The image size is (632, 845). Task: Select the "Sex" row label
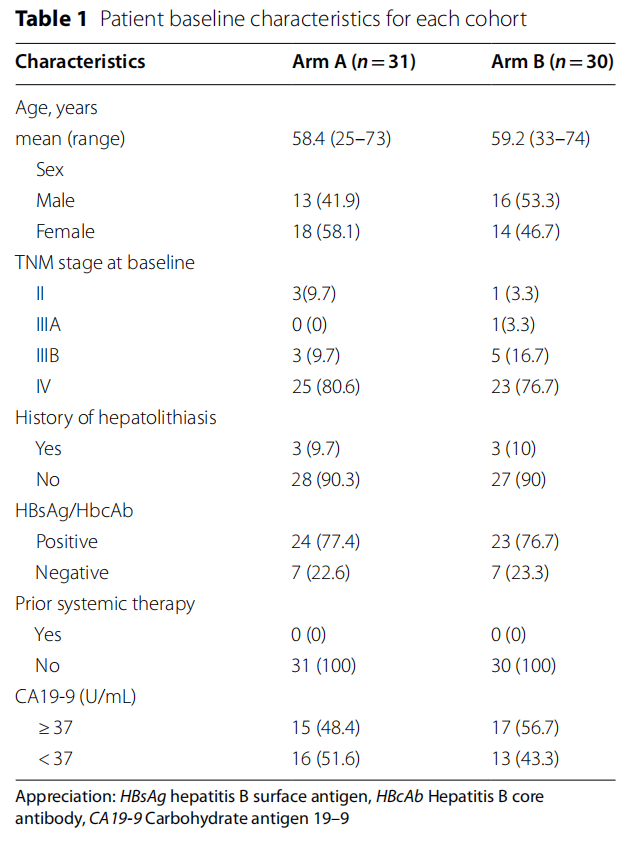click(50, 170)
